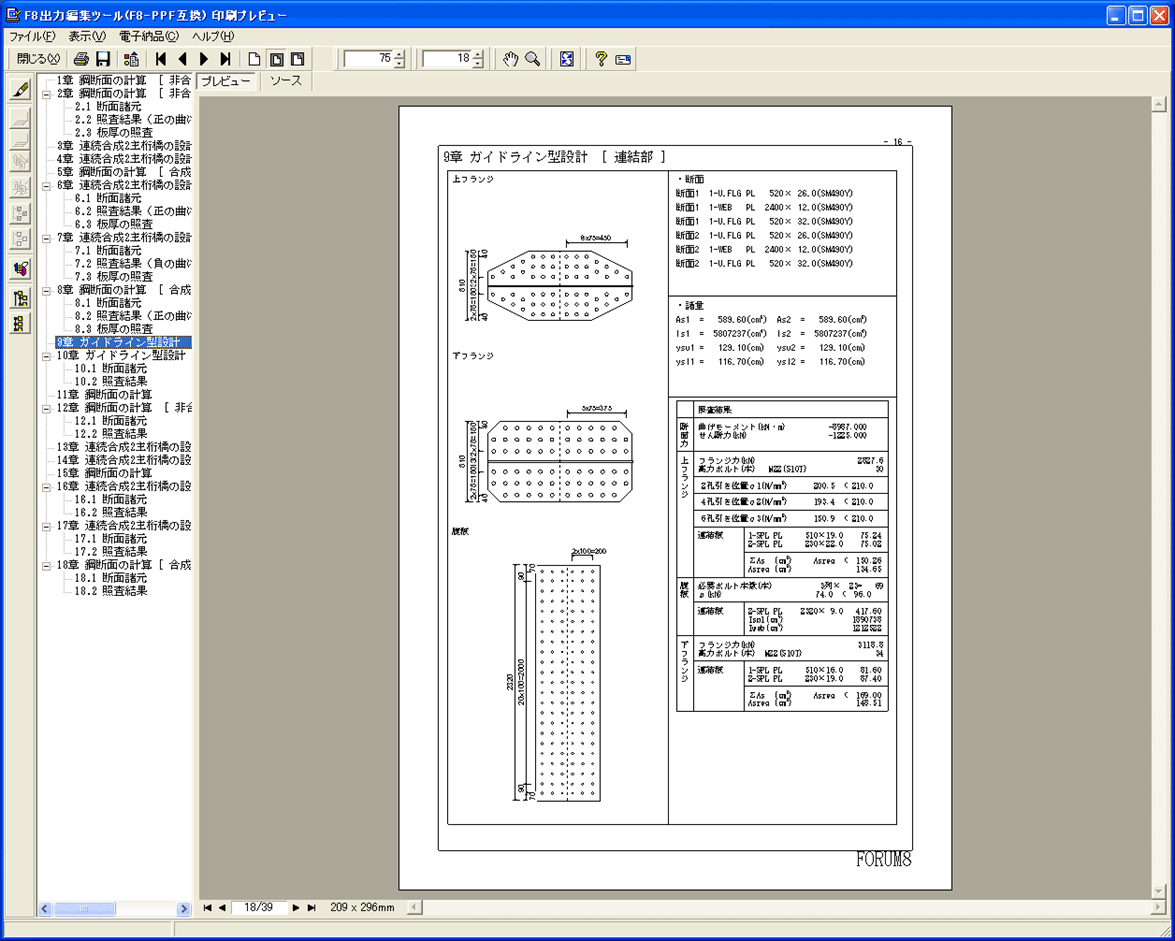Open the output settings icon beside save
1175x941 pixels.
pyautogui.click(x=131, y=59)
